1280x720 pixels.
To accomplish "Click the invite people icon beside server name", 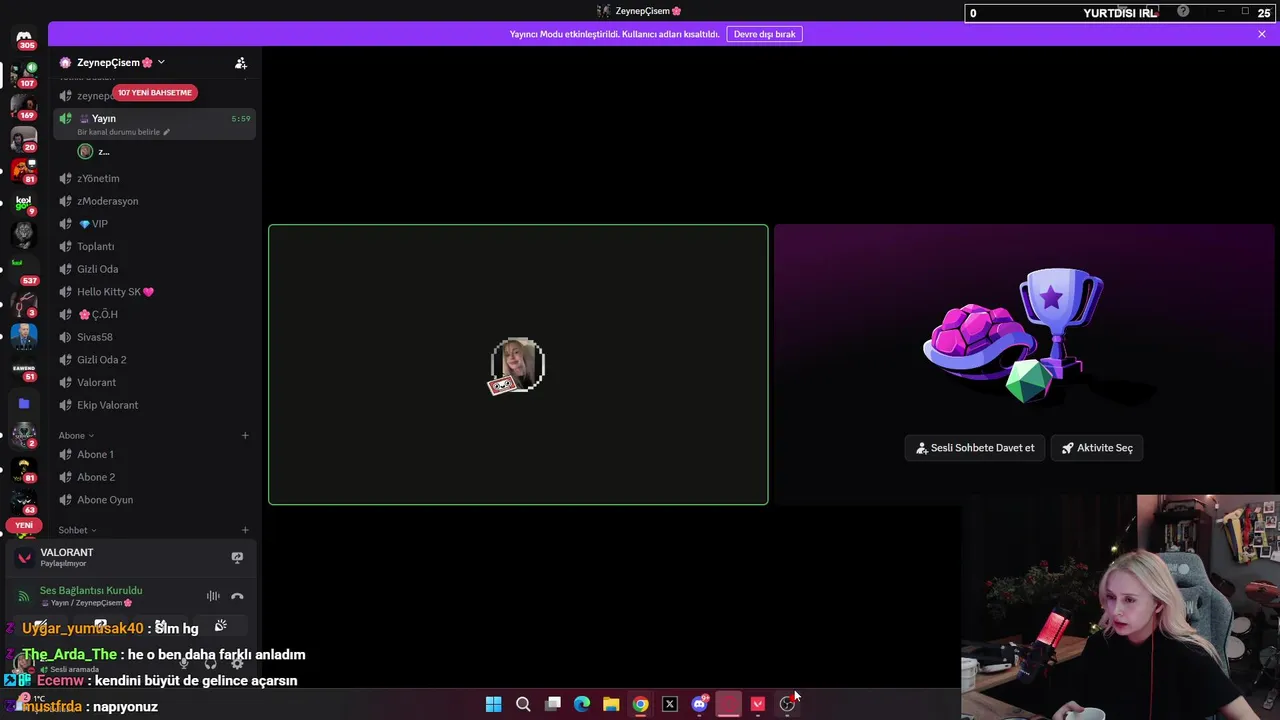I will tap(241, 62).
